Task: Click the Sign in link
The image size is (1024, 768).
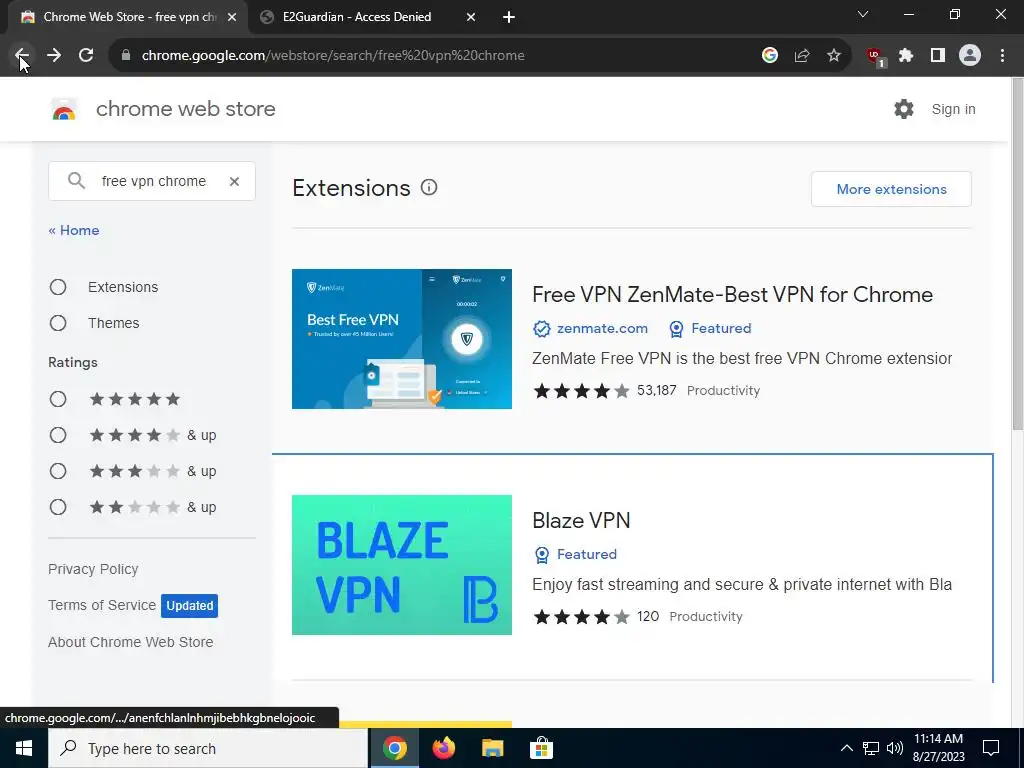Action: (953, 109)
